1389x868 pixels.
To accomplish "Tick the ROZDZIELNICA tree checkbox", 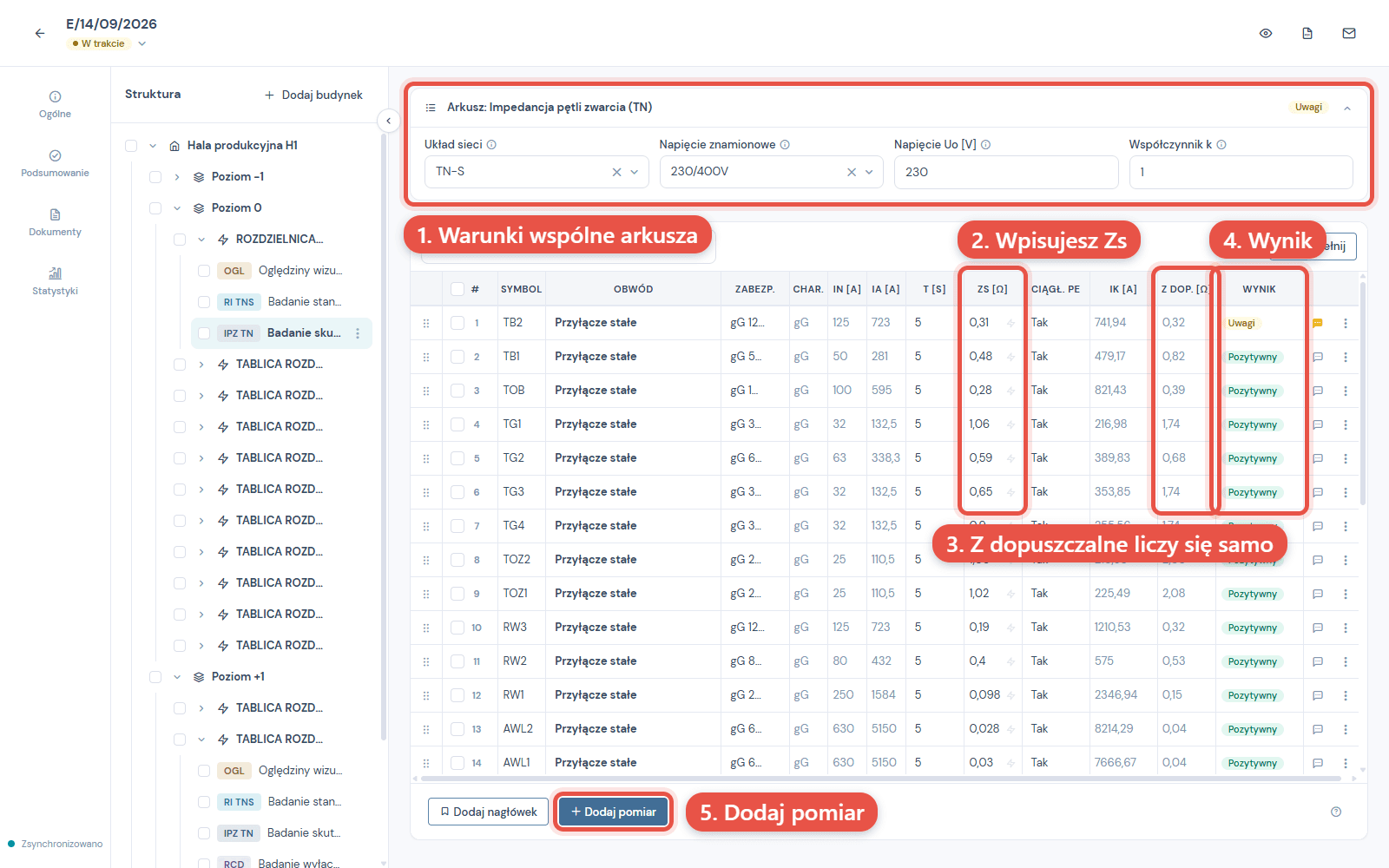I will point(180,240).
